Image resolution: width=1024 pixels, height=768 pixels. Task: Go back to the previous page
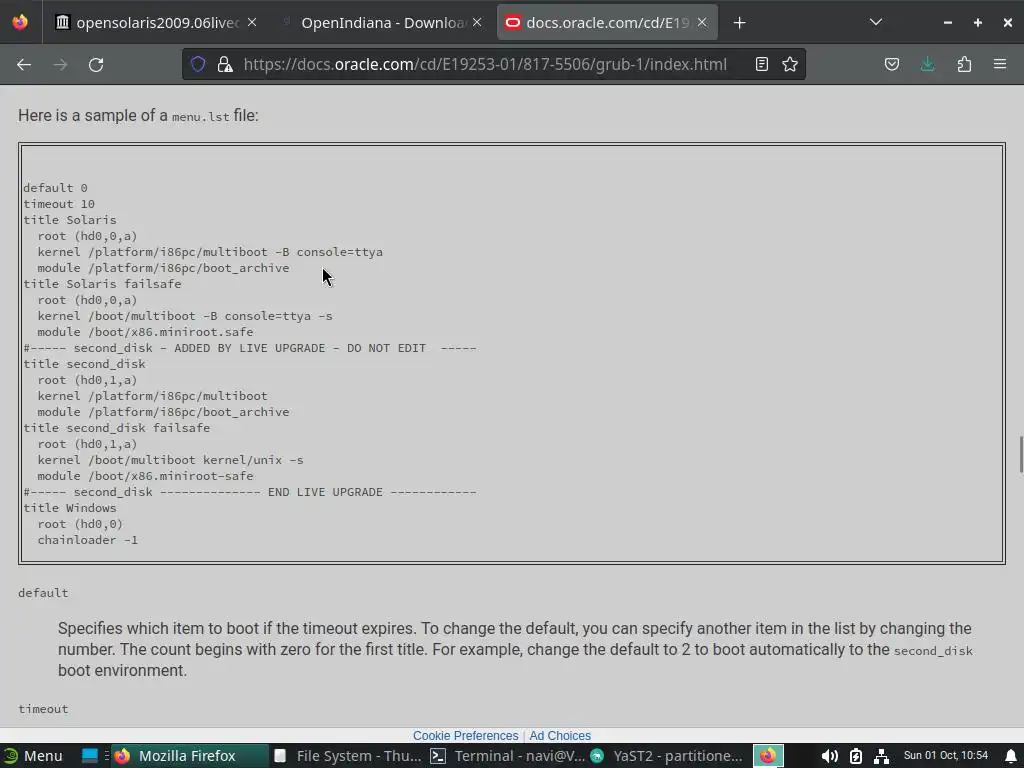pos(24,64)
